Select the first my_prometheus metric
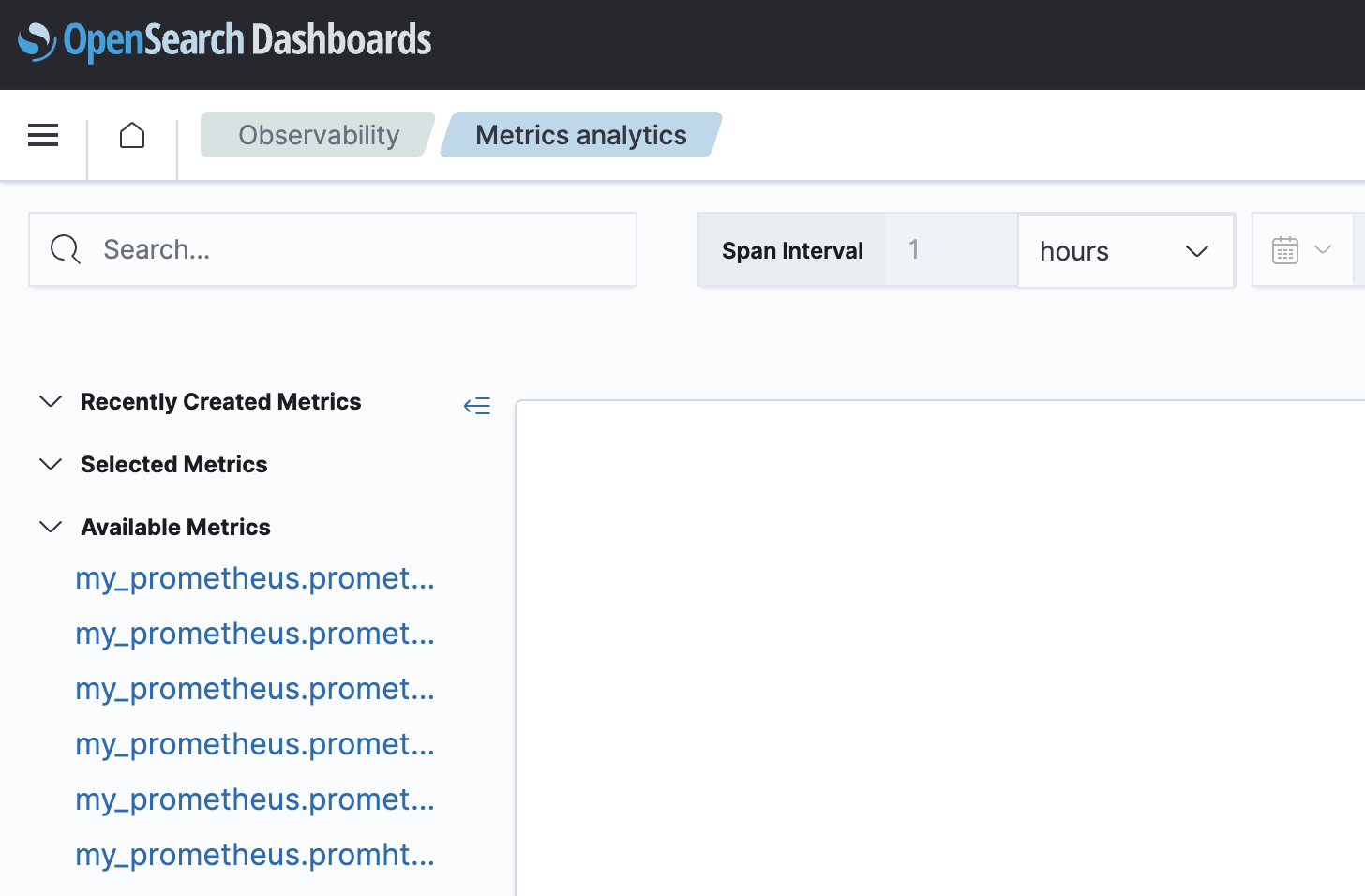 254,578
